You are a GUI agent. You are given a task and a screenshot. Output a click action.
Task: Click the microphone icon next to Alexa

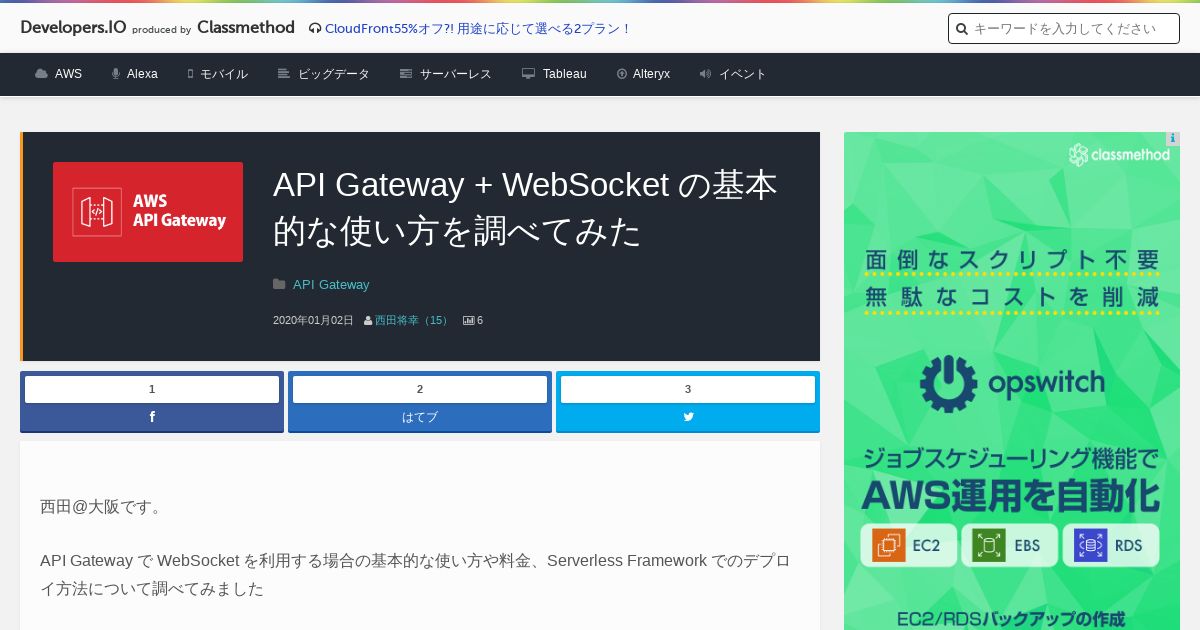click(x=116, y=74)
